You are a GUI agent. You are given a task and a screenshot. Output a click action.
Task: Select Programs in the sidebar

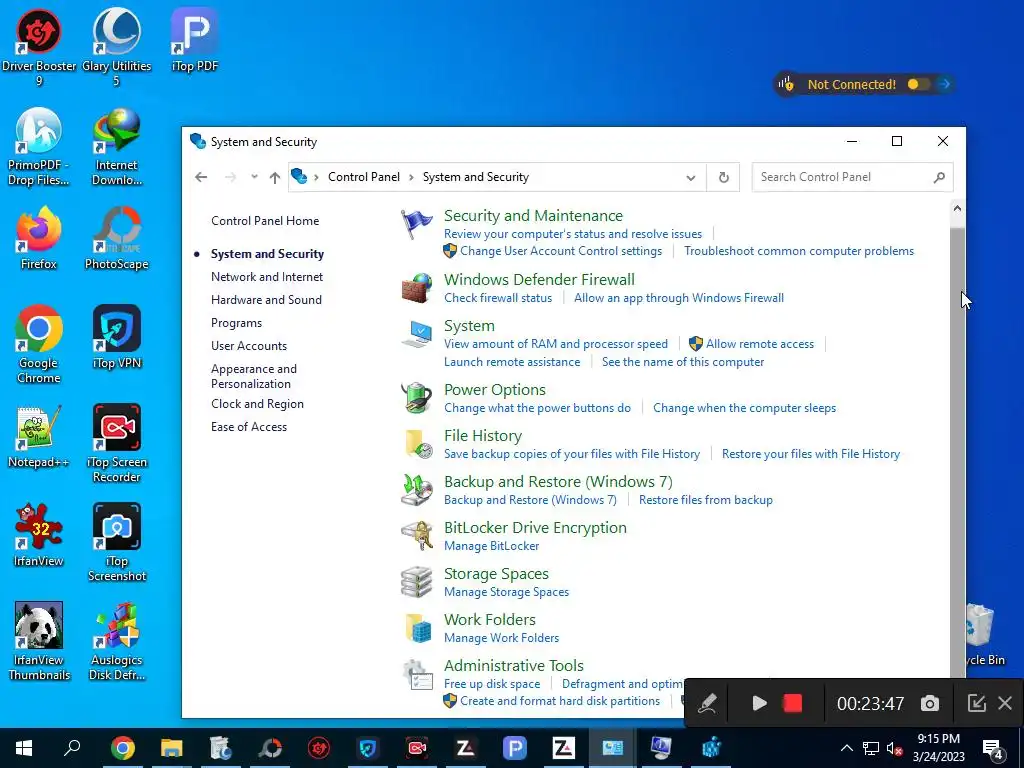[x=236, y=323]
